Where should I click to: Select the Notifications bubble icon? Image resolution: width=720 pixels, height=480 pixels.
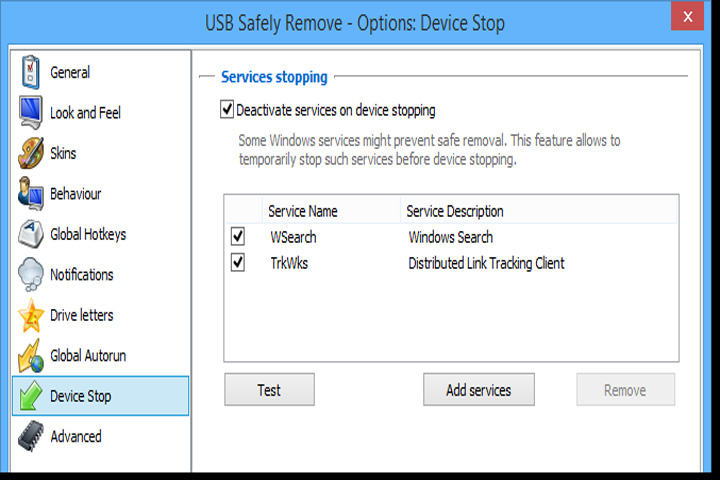31,274
